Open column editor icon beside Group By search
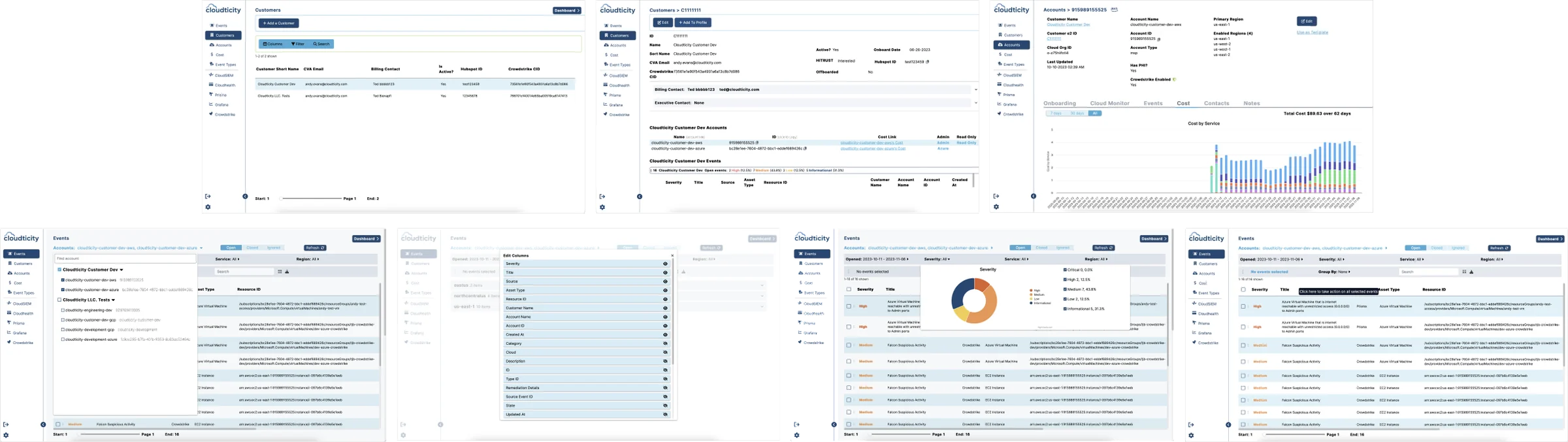Viewport: 1568px width, 442px height. point(1464,272)
